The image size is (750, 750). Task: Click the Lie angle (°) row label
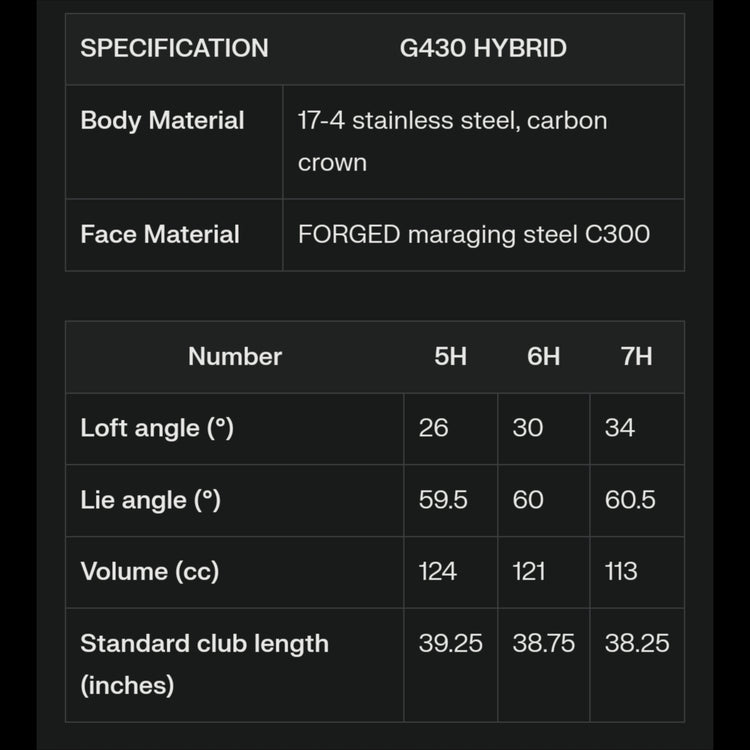(150, 500)
